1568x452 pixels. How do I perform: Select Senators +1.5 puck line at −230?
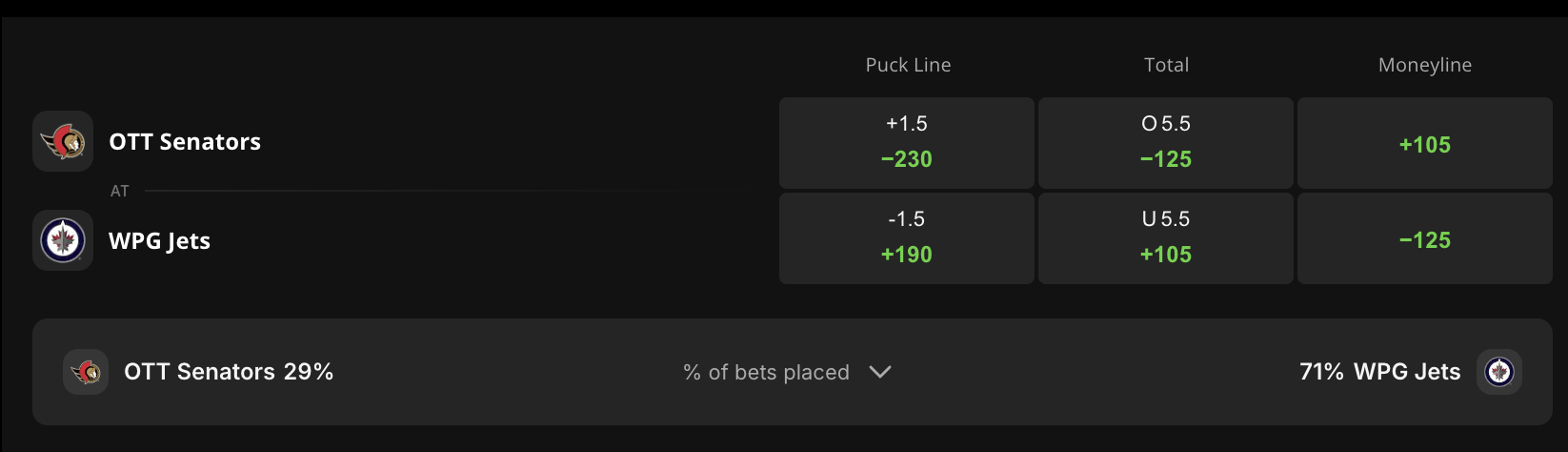[907, 143]
